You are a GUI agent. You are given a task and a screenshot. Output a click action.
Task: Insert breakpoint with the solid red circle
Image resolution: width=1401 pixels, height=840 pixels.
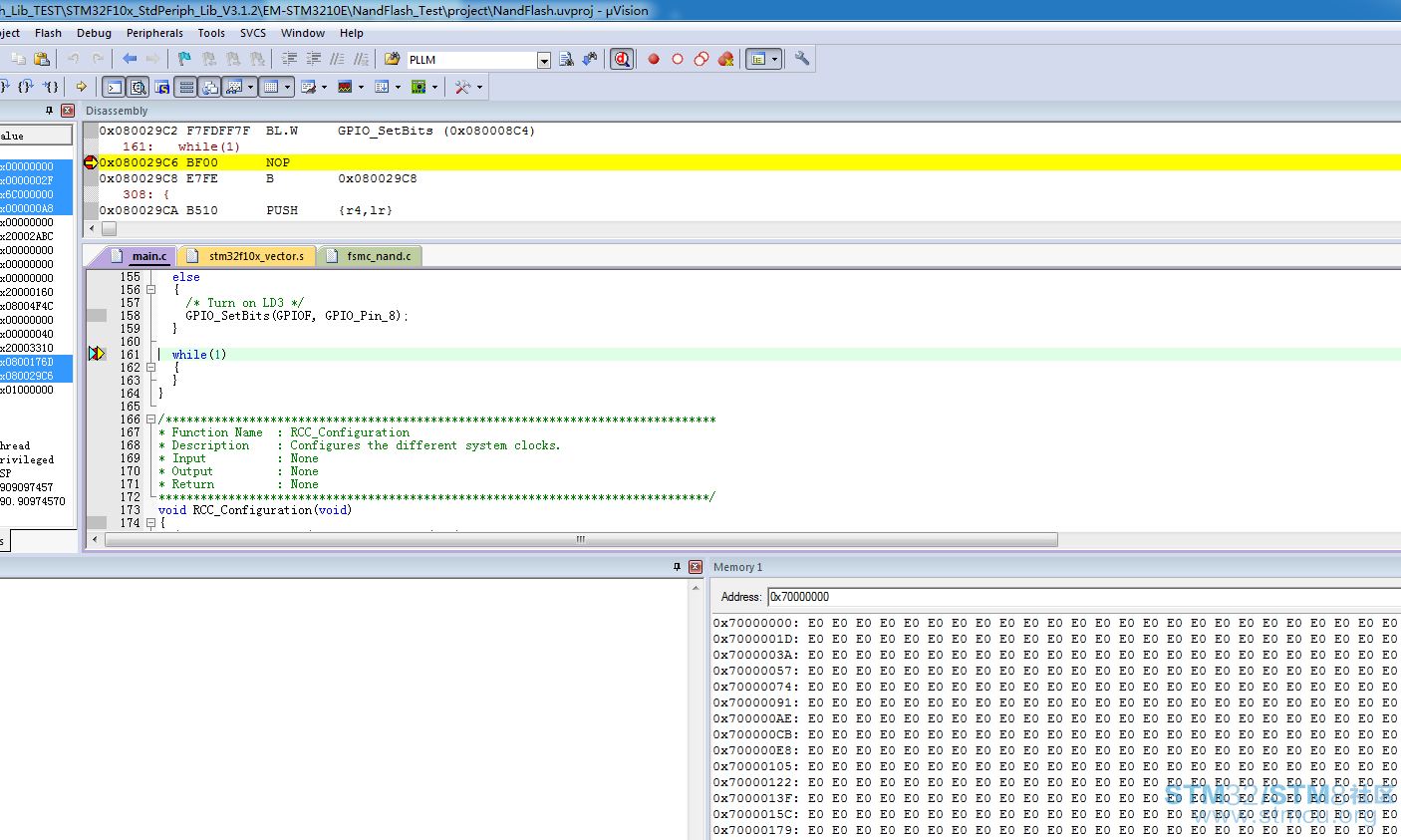[x=654, y=59]
